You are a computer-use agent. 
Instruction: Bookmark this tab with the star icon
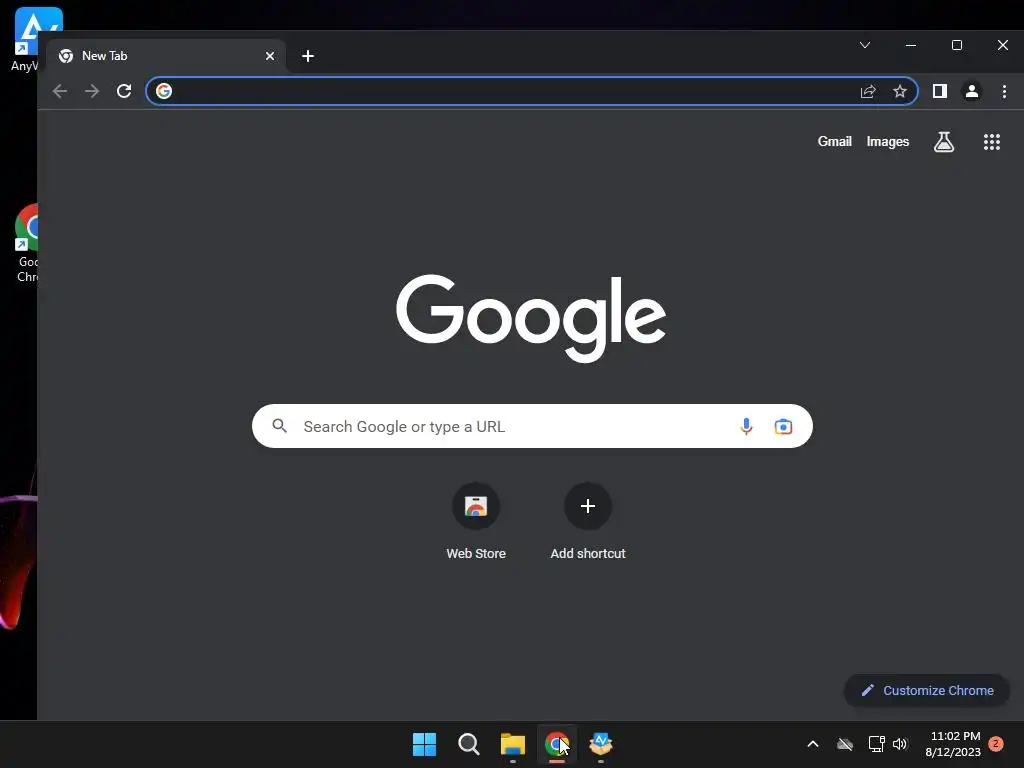point(900,91)
